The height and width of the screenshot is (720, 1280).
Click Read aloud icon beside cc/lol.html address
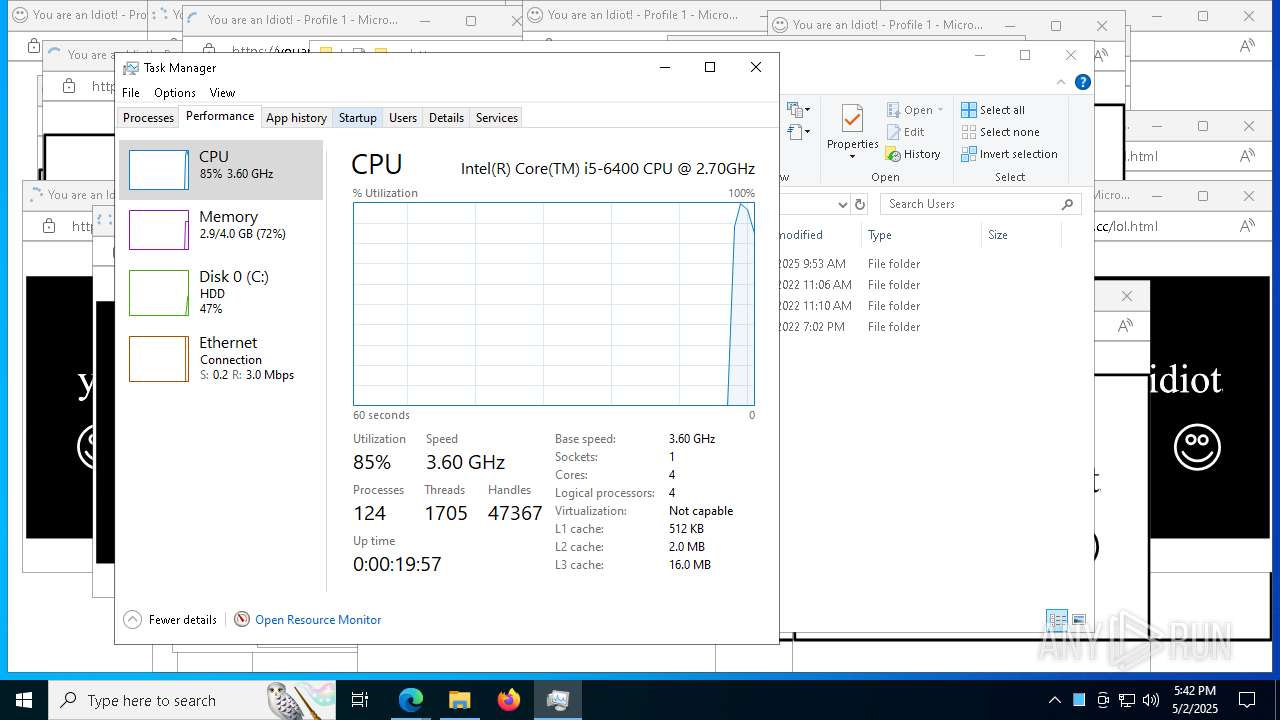pyautogui.click(x=1247, y=226)
